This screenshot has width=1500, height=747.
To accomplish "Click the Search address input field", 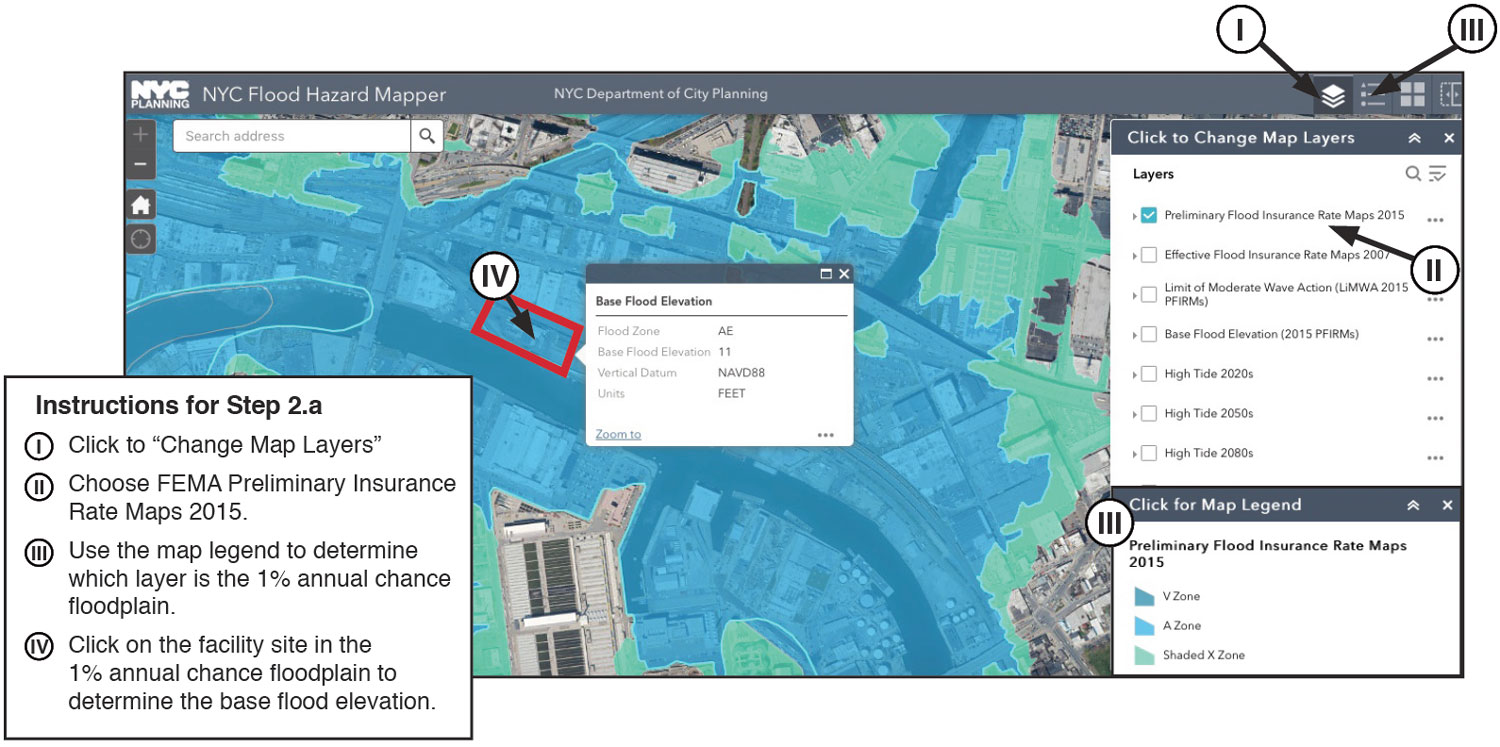I will (x=292, y=136).
